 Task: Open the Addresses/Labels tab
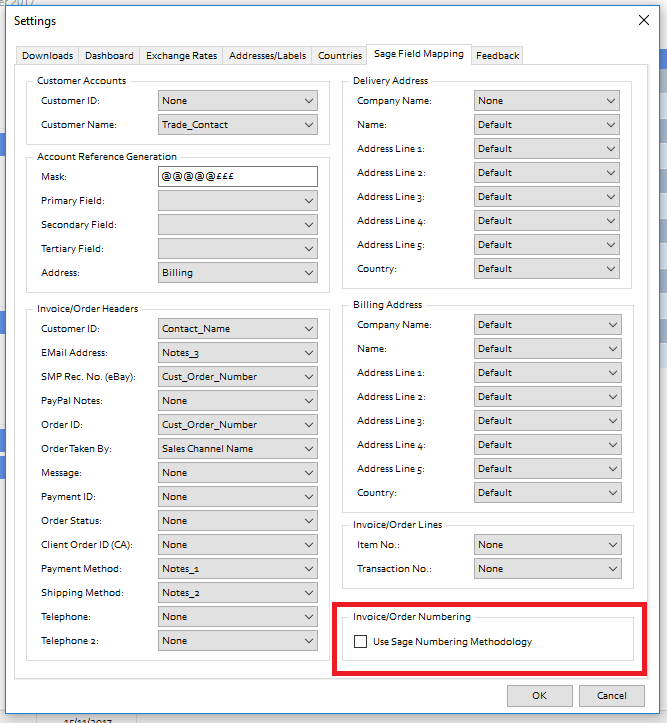pyautogui.click(x=267, y=55)
